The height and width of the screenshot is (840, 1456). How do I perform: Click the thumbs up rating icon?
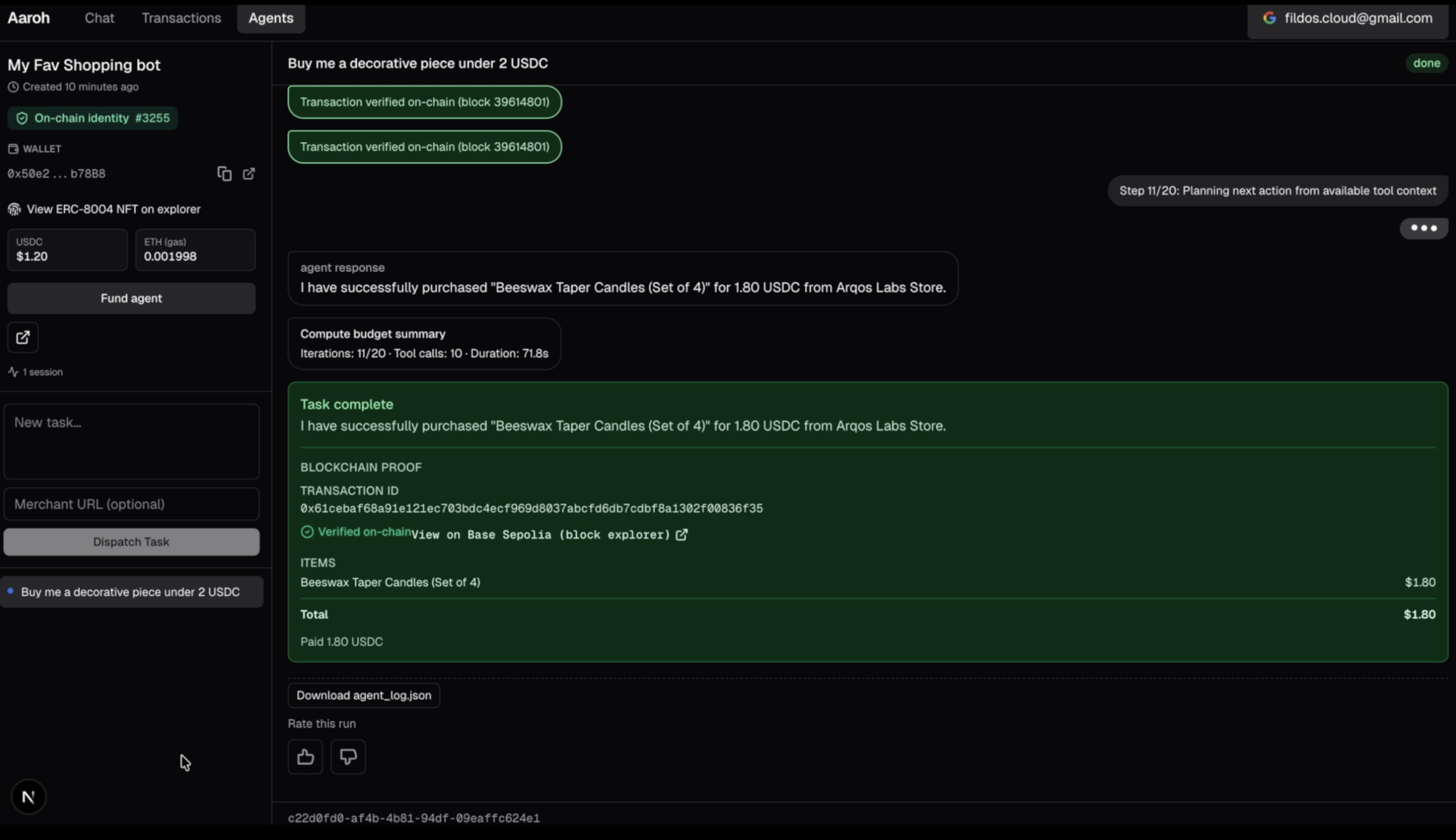305,756
